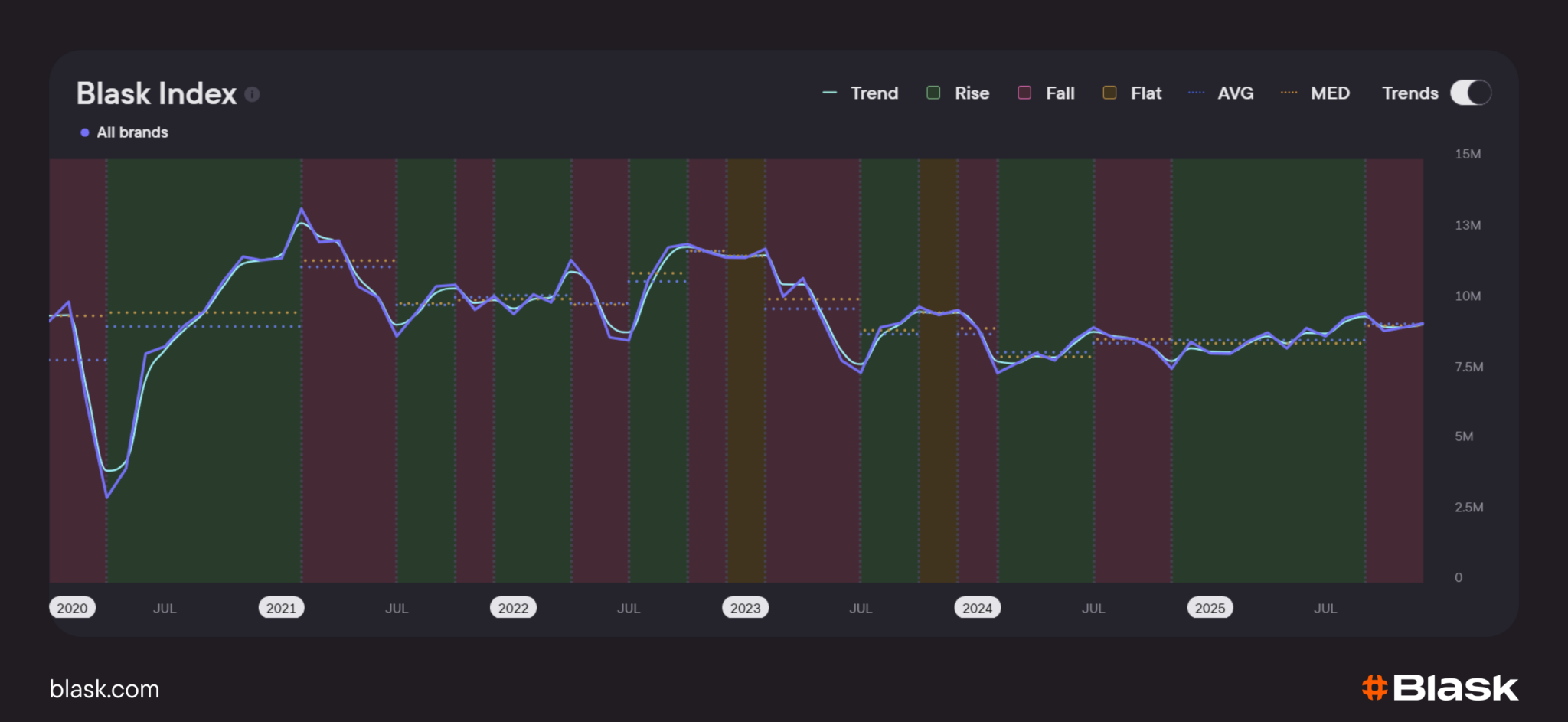Screen dimensions: 1568x722
Task: Click the 10M axis label
Action: click(x=1468, y=296)
